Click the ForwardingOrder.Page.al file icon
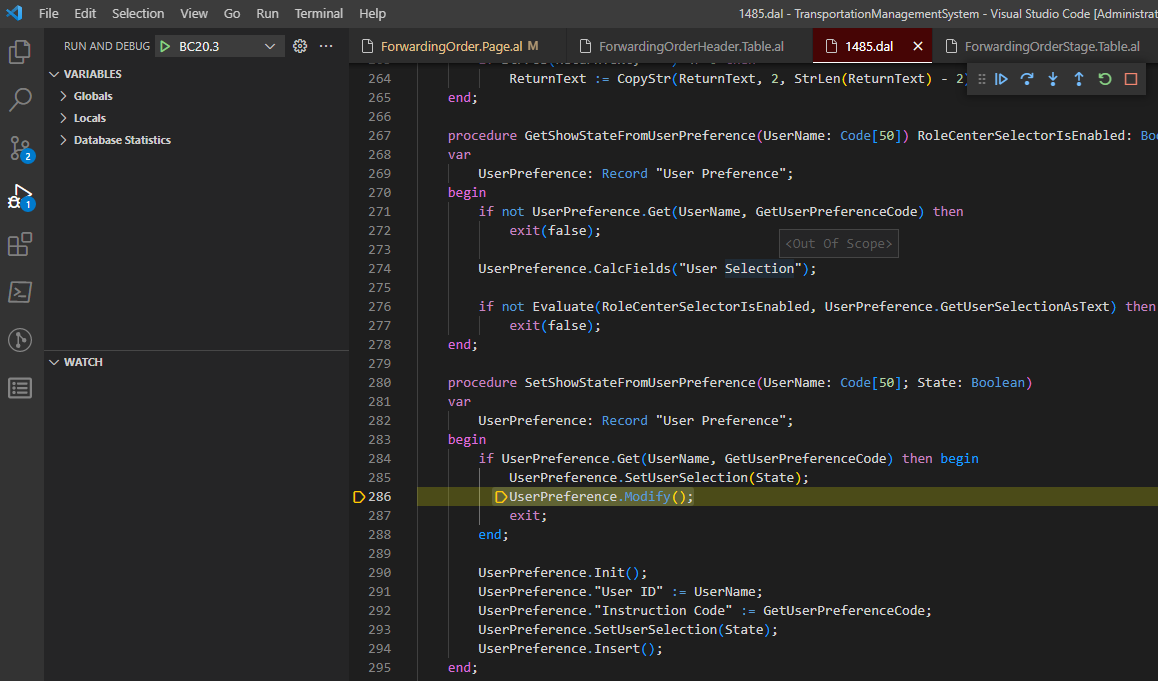This screenshot has height=681, width=1158. click(367, 47)
